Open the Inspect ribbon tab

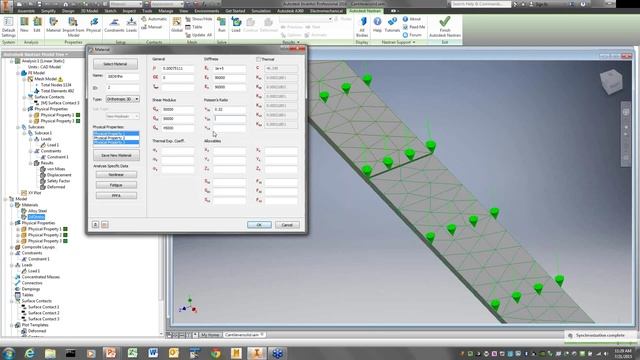click(x=129, y=11)
